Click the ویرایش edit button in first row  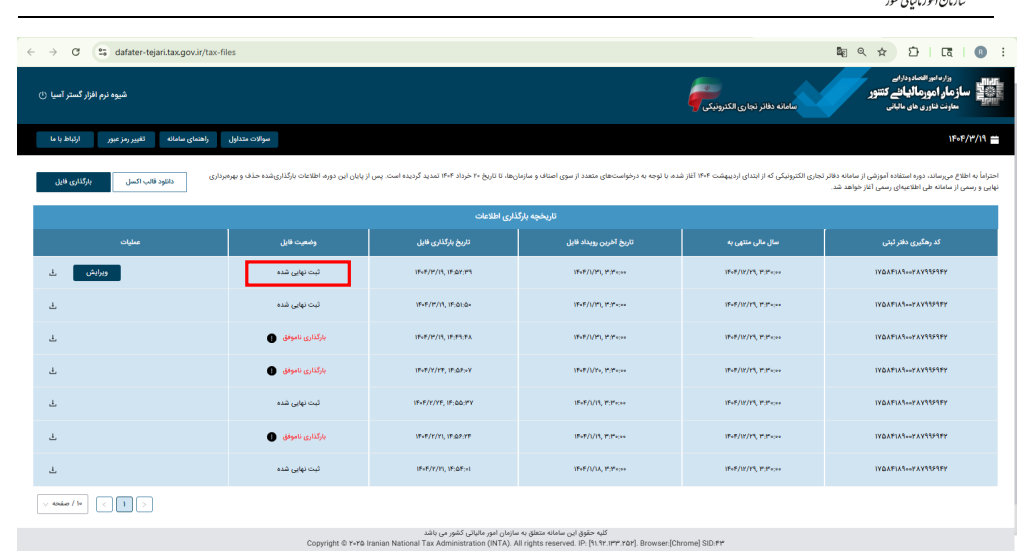pyautogui.click(x=97, y=273)
